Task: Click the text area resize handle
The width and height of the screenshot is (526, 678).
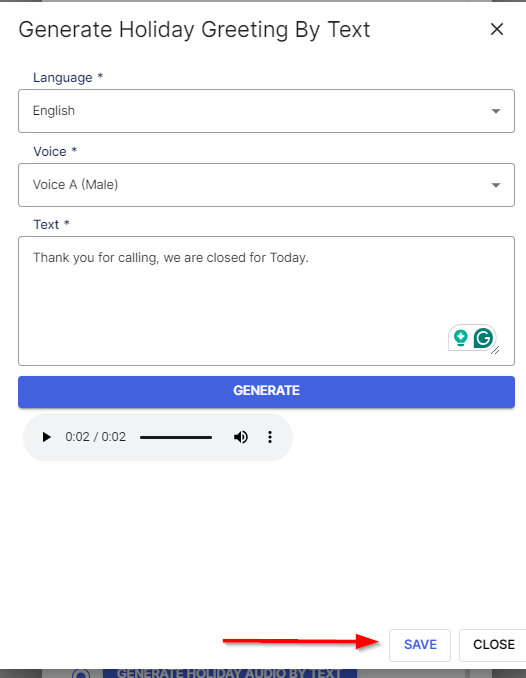Action: tap(496, 350)
